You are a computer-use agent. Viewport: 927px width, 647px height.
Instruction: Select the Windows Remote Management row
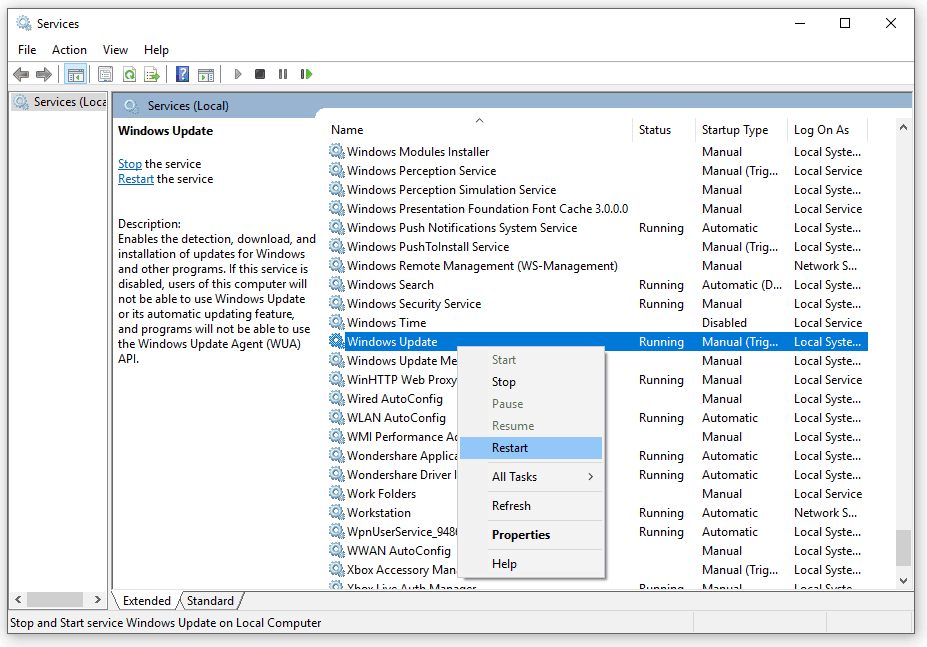597,266
